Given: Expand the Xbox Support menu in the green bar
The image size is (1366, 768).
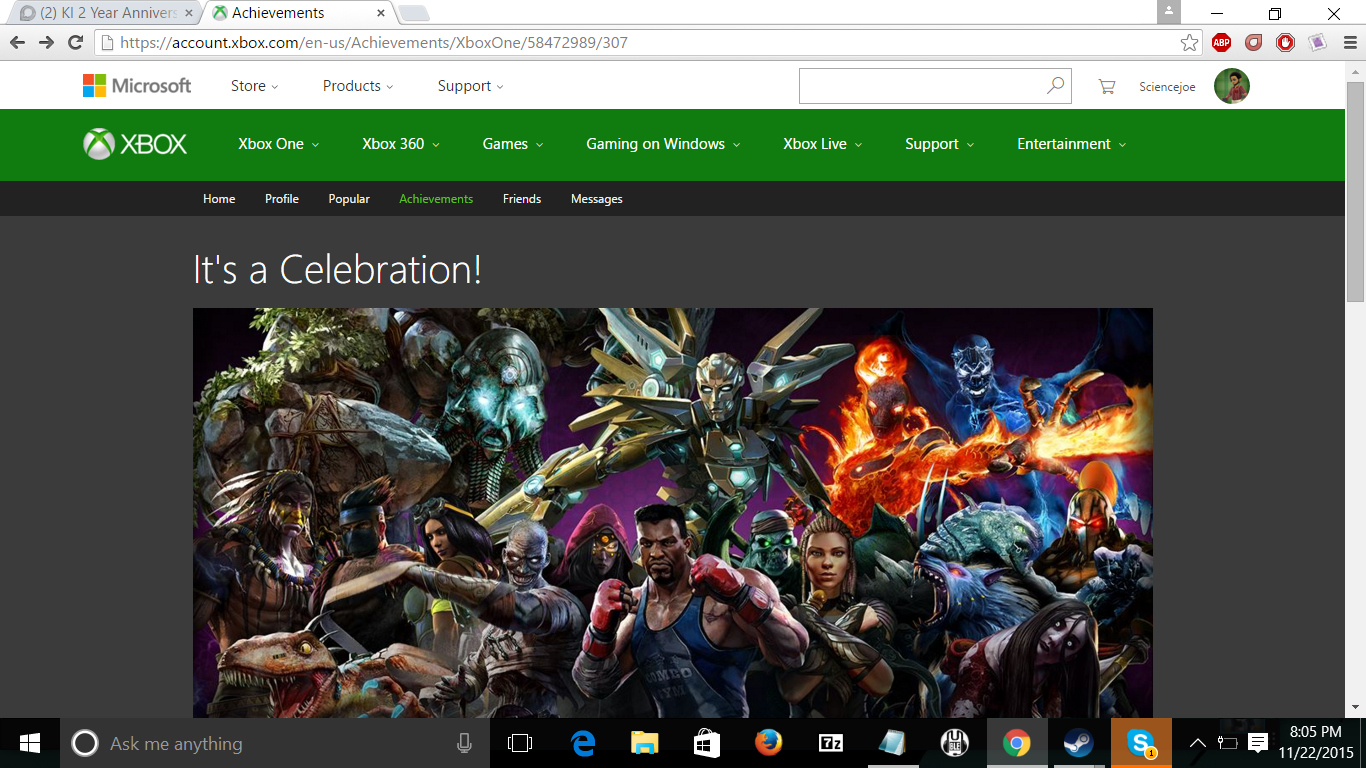Looking at the screenshot, I should [x=939, y=144].
